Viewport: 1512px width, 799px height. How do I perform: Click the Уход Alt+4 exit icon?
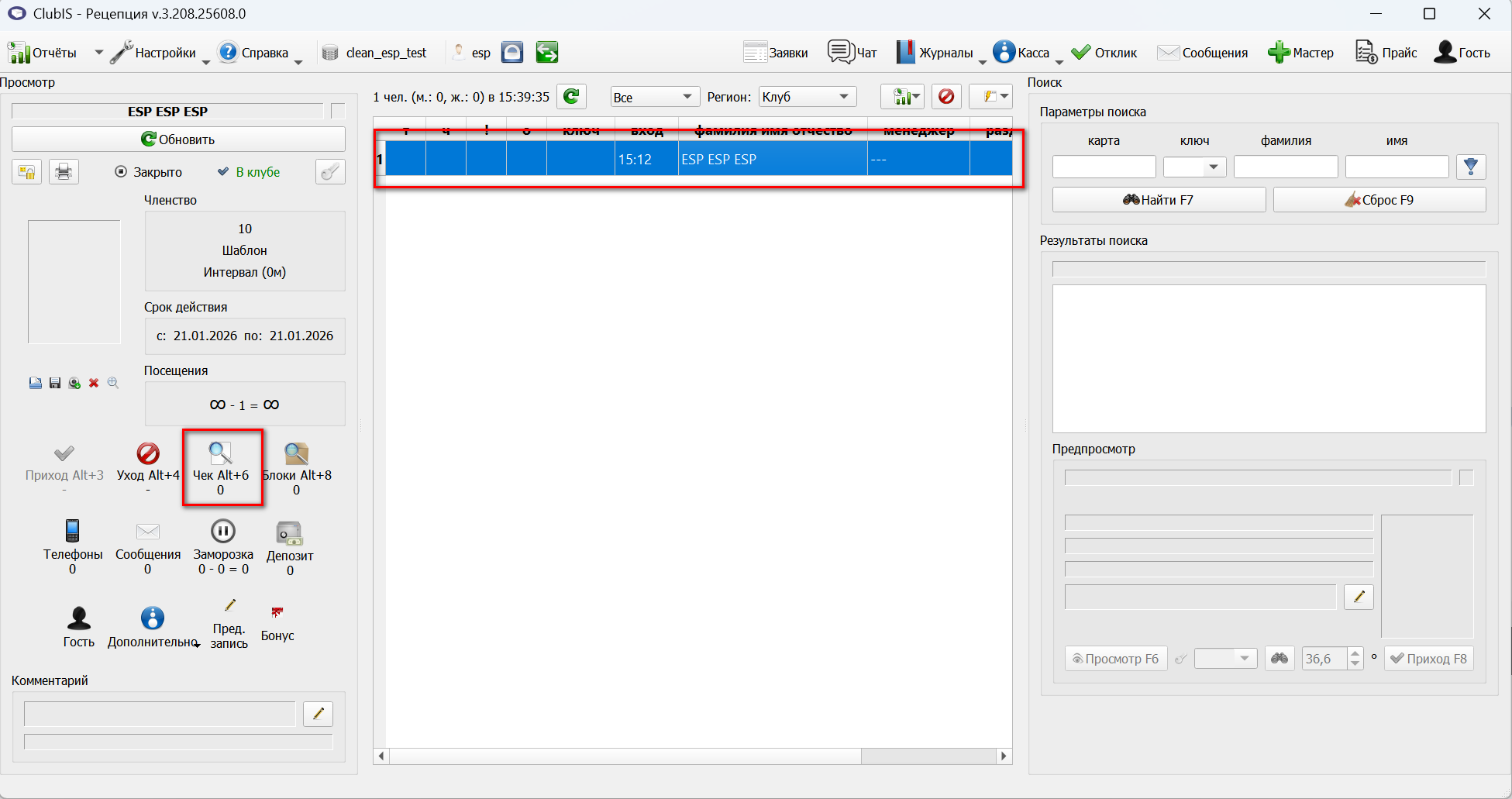pos(148,453)
